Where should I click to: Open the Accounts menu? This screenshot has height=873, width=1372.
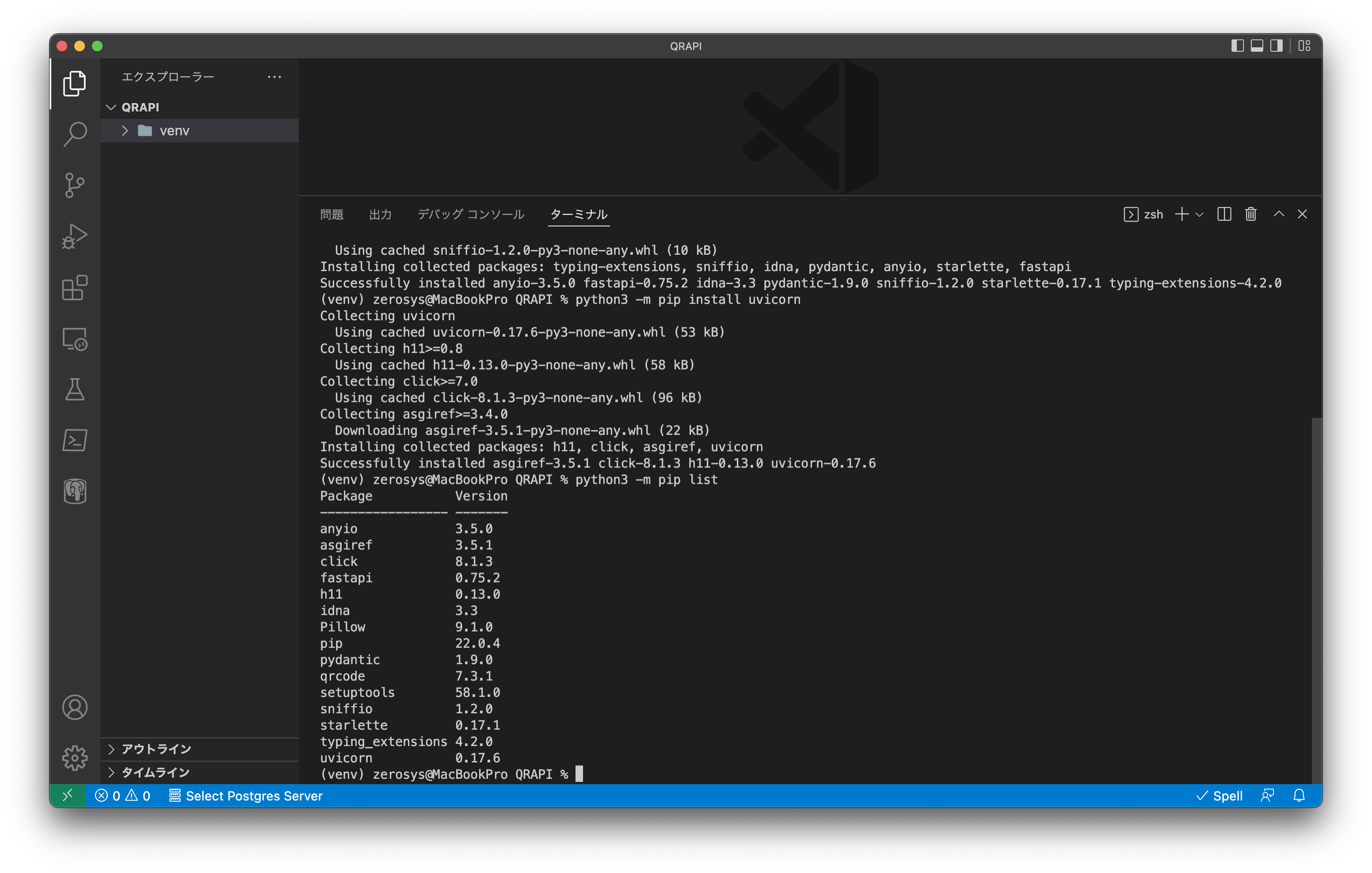tap(75, 708)
